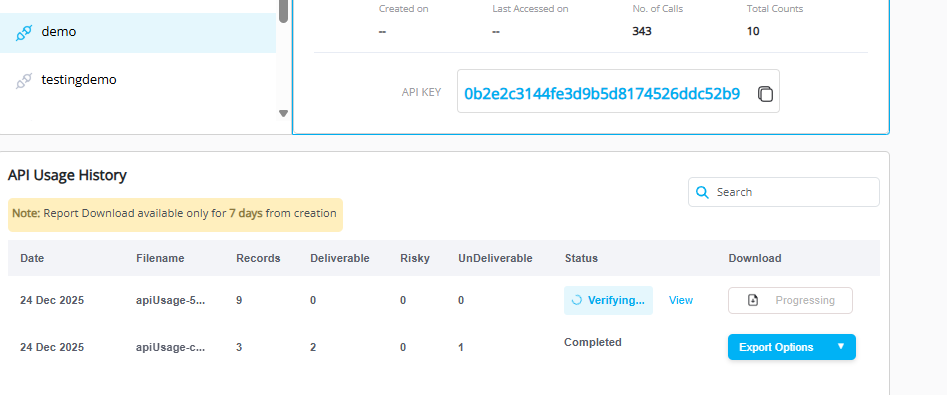Click the UnDeliverable column header
This screenshot has width=947, height=395.
[495, 258]
